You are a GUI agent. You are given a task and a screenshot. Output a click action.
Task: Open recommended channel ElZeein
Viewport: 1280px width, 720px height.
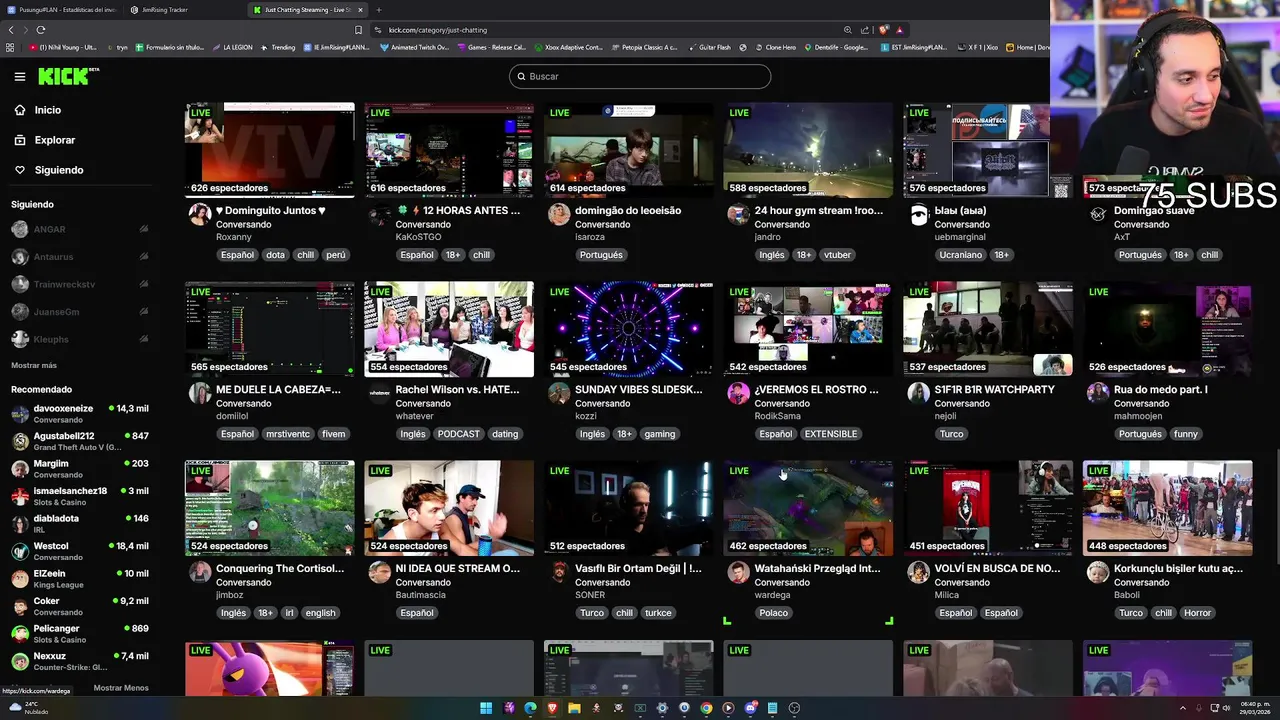(x=80, y=579)
